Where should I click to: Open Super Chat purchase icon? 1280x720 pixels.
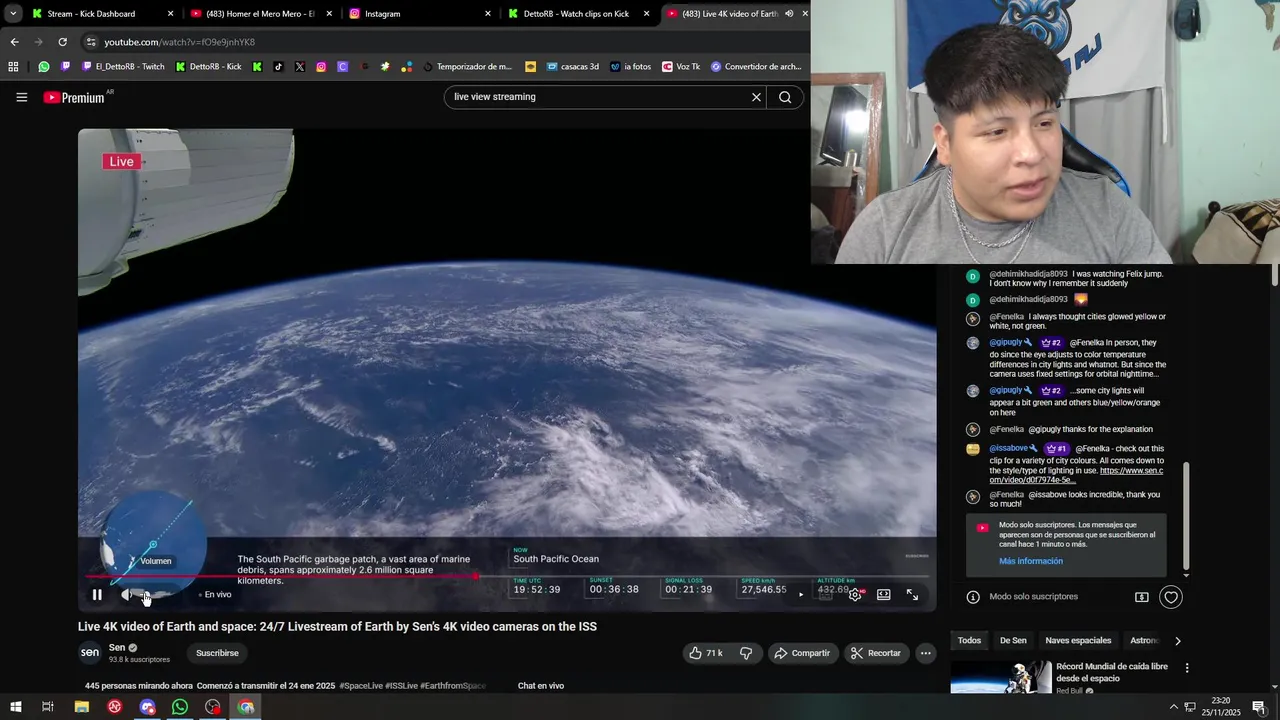pos(1142,597)
